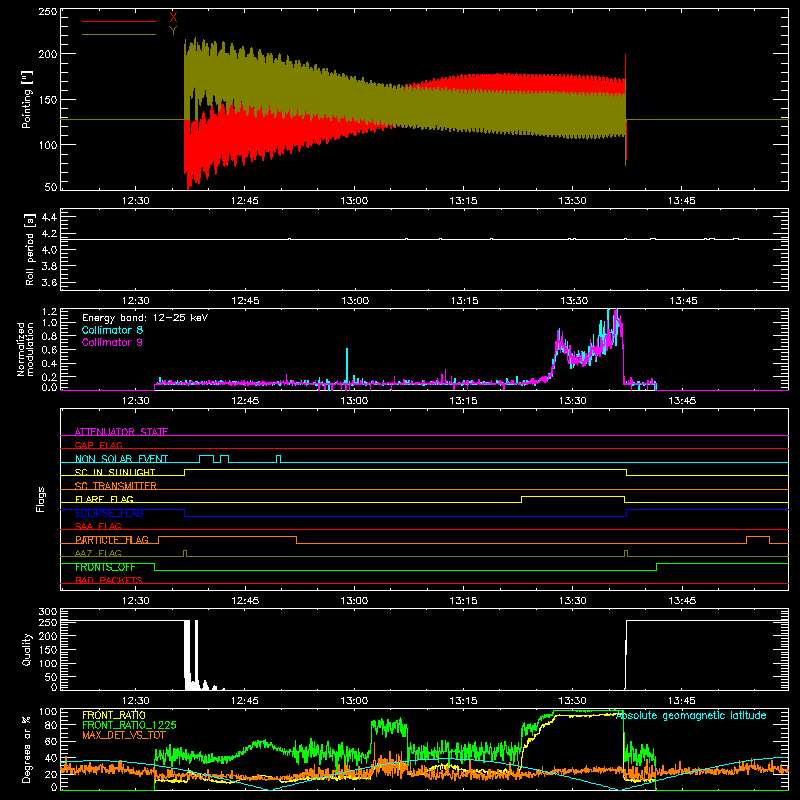Click the SC_IN_SUNLIGHT flag label
The image size is (800, 800).
tap(115, 472)
